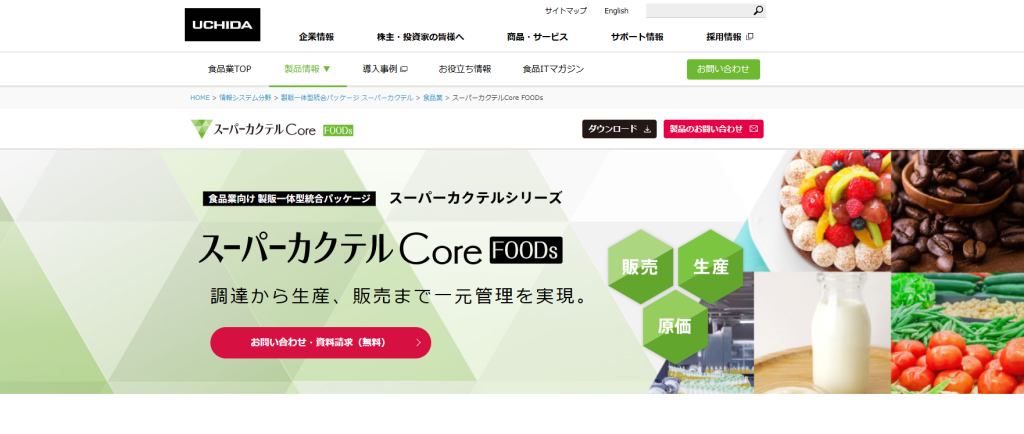Click スーパーカクテルCore FOODs breadcrumb text
This screenshot has width=1024, height=434.
tap(498, 98)
